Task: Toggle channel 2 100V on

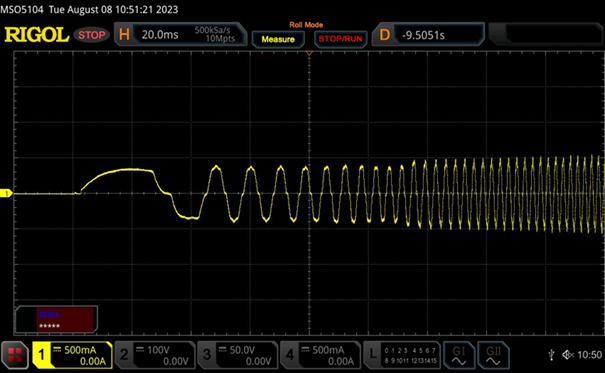Action: [155, 355]
